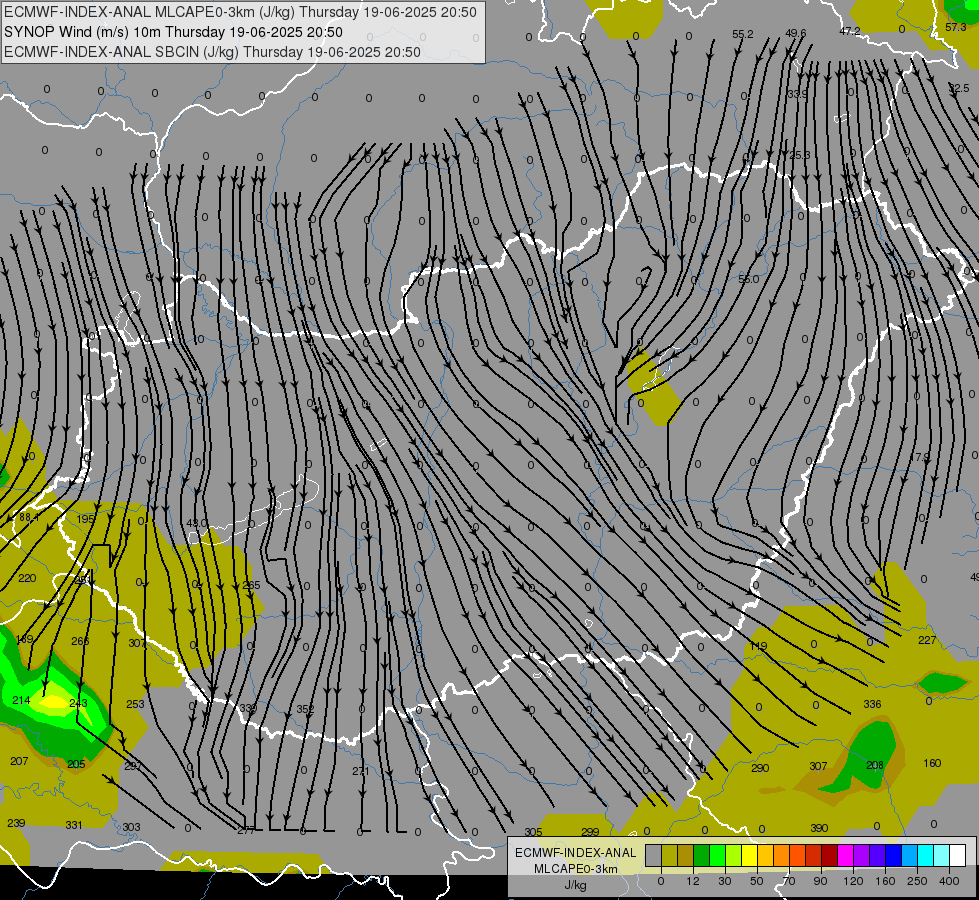Pick the pure yellow legend swatch
The image size is (979, 900).
pyautogui.click(x=750, y=855)
